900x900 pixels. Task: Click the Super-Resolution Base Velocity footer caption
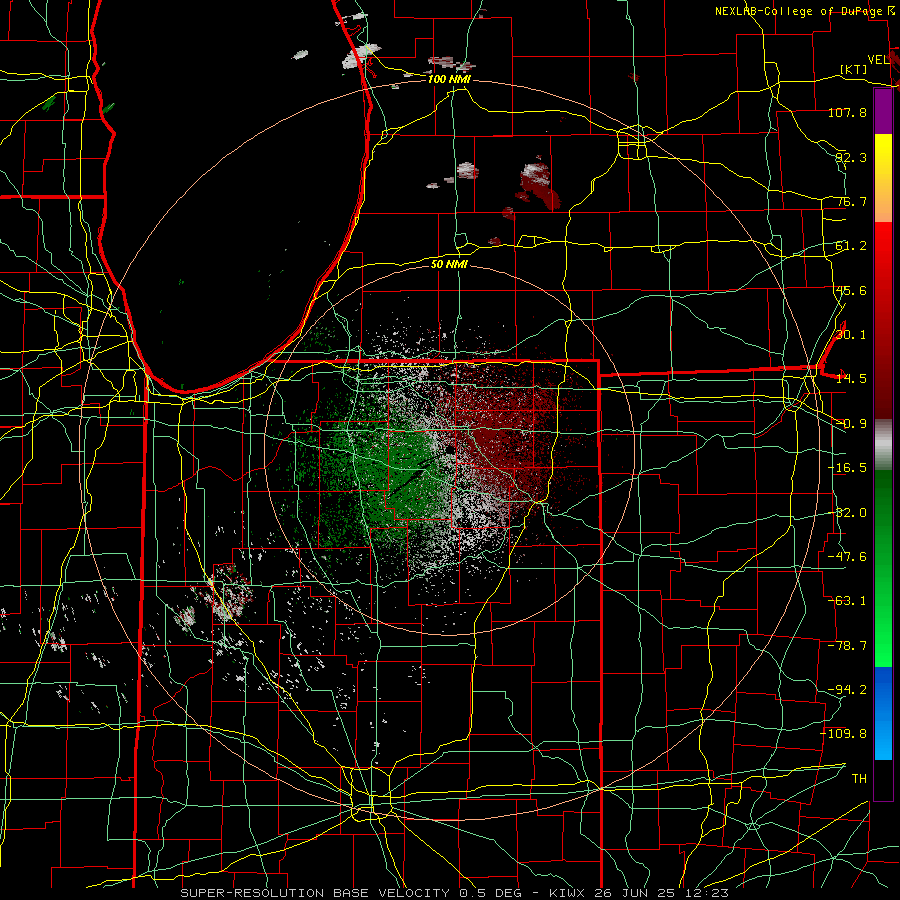point(455,893)
